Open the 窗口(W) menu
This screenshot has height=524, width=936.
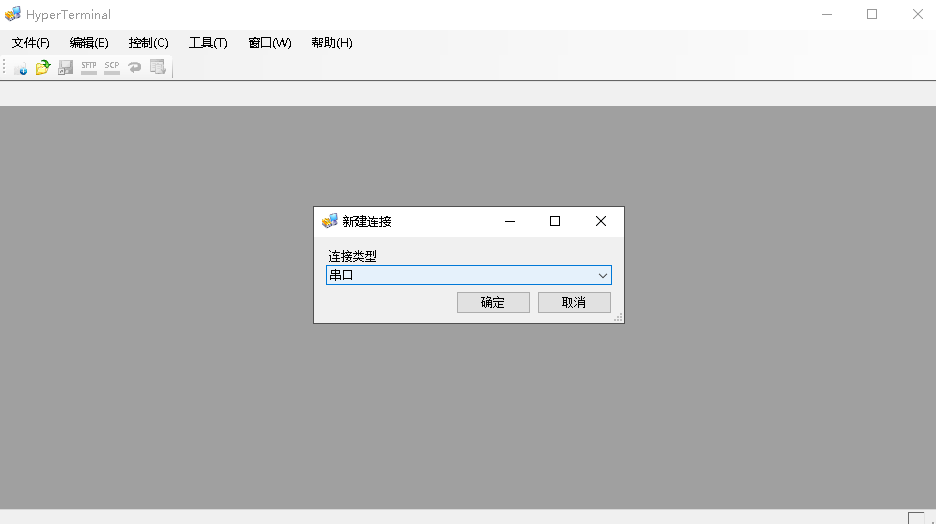[270, 43]
